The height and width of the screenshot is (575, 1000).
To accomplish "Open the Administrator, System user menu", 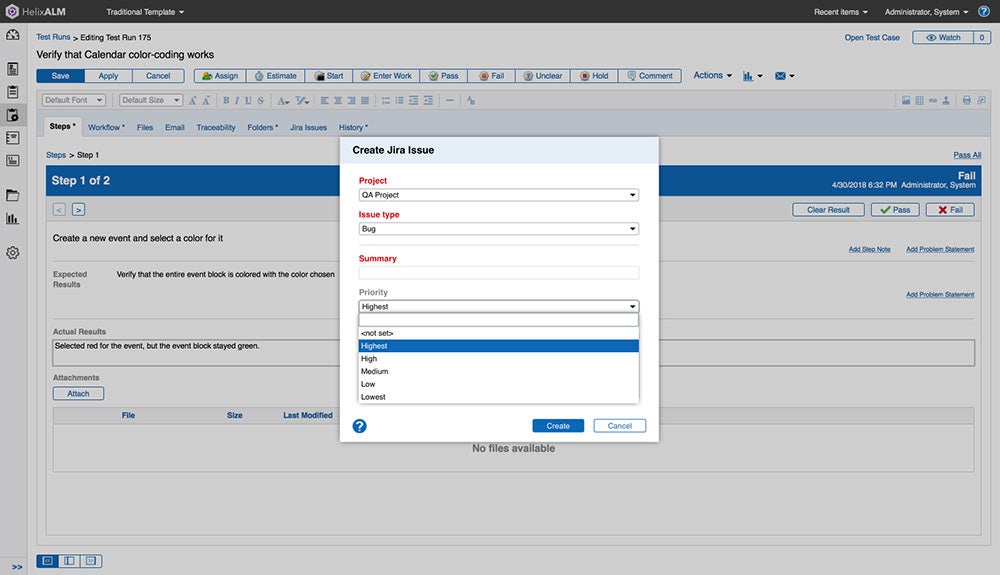I will [x=926, y=11].
